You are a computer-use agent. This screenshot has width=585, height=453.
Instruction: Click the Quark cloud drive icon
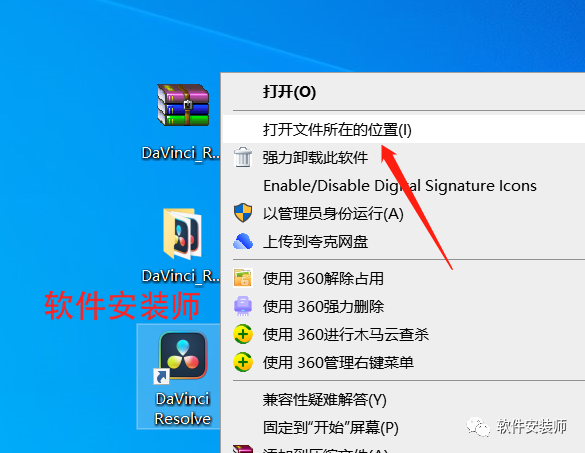[243, 241]
